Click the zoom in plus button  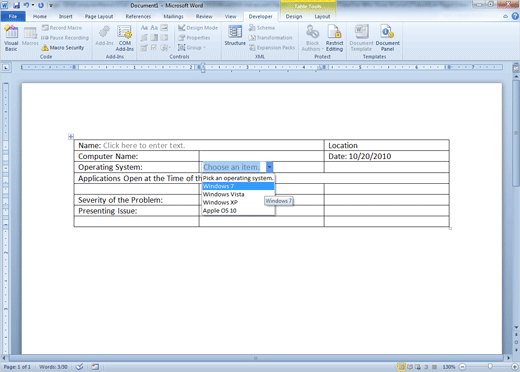(515, 367)
